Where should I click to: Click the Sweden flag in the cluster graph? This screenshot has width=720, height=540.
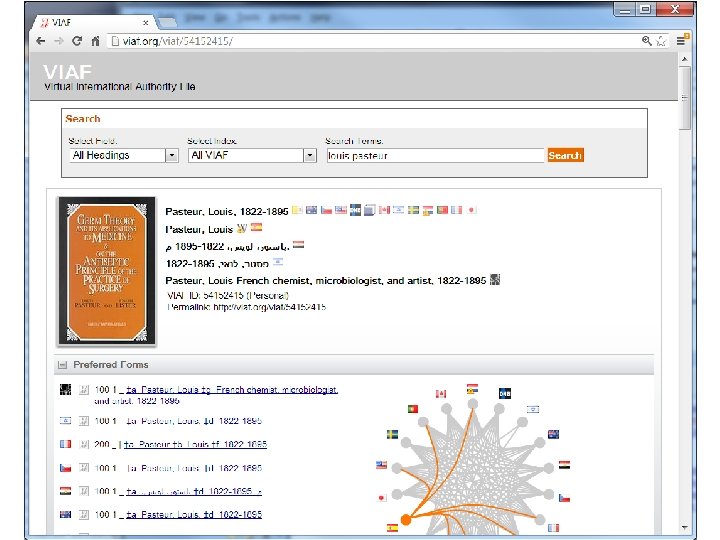coord(392,434)
